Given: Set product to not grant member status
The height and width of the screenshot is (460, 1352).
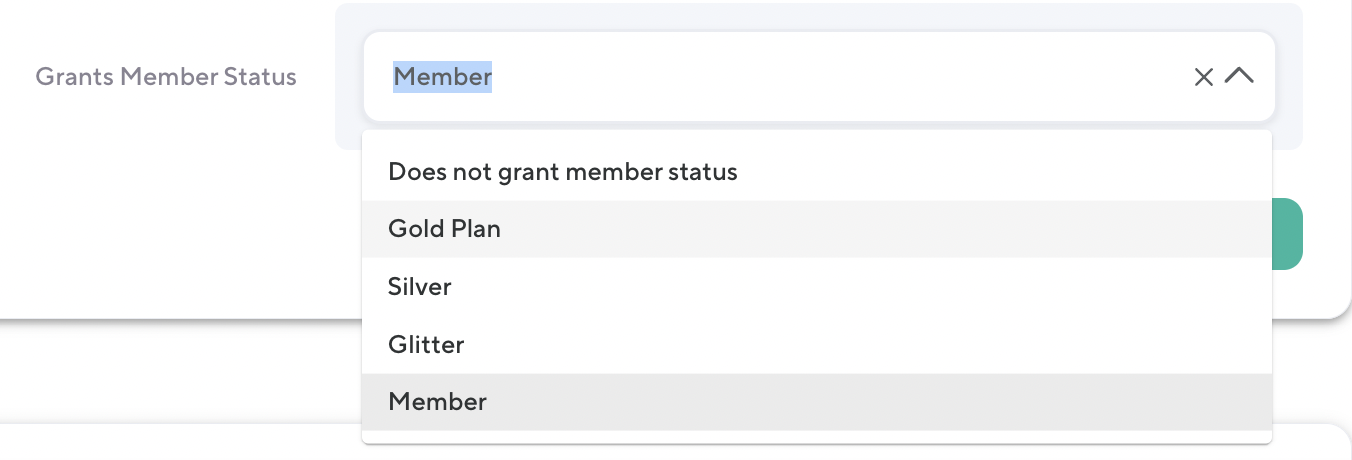Looking at the screenshot, I should pyautogui.click(x=562, y=172).
